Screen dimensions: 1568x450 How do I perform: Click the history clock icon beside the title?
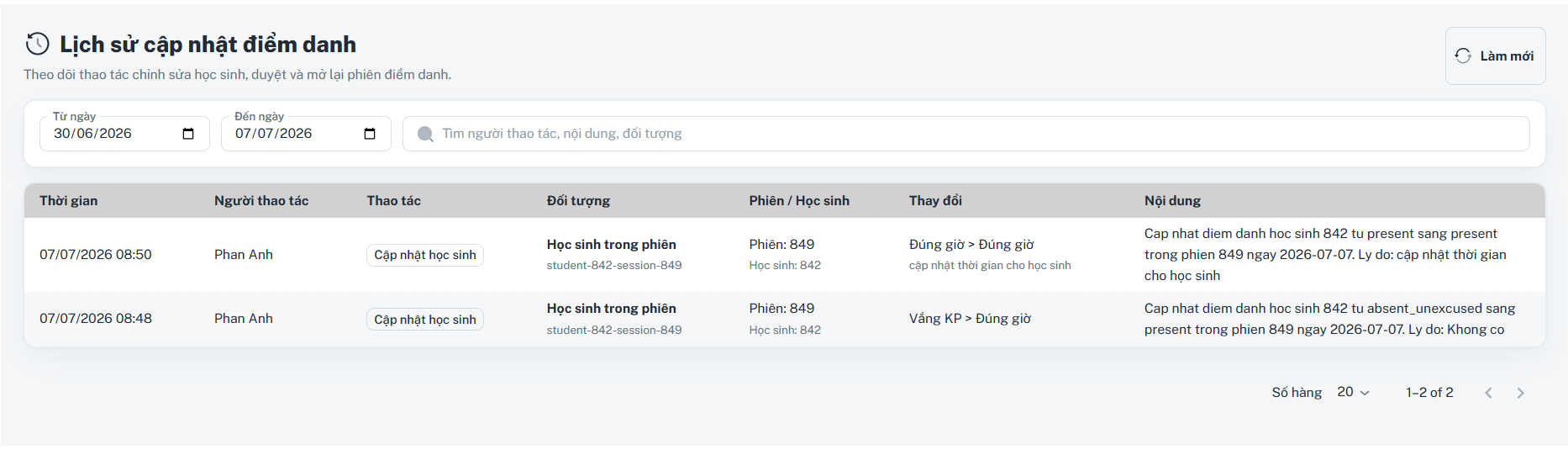pyautogui.click(x=38, y=44)
